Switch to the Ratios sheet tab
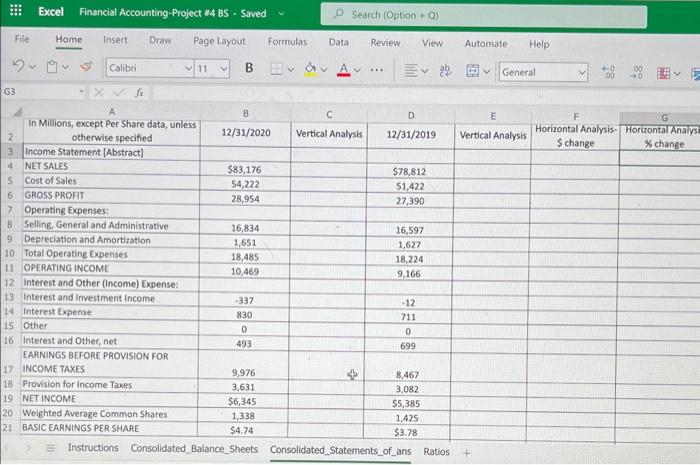The image size is (700, 465). (437, 452)
